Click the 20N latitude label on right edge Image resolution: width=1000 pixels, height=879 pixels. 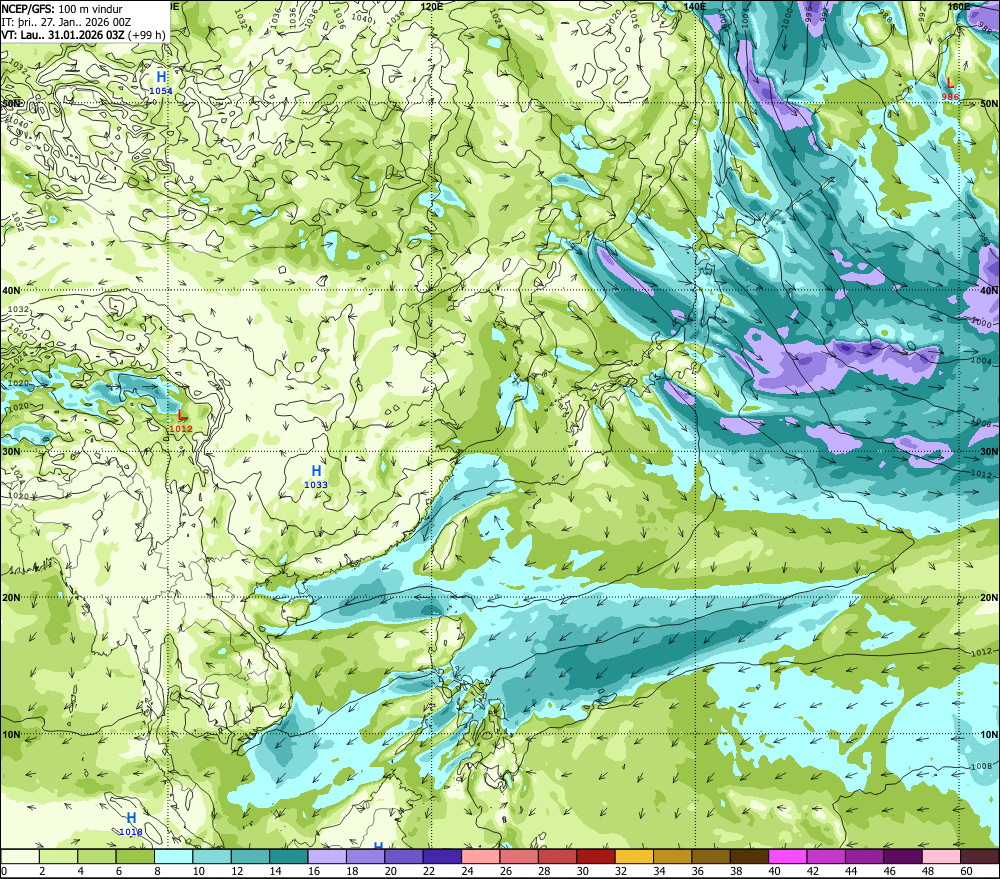pos(989,598)
